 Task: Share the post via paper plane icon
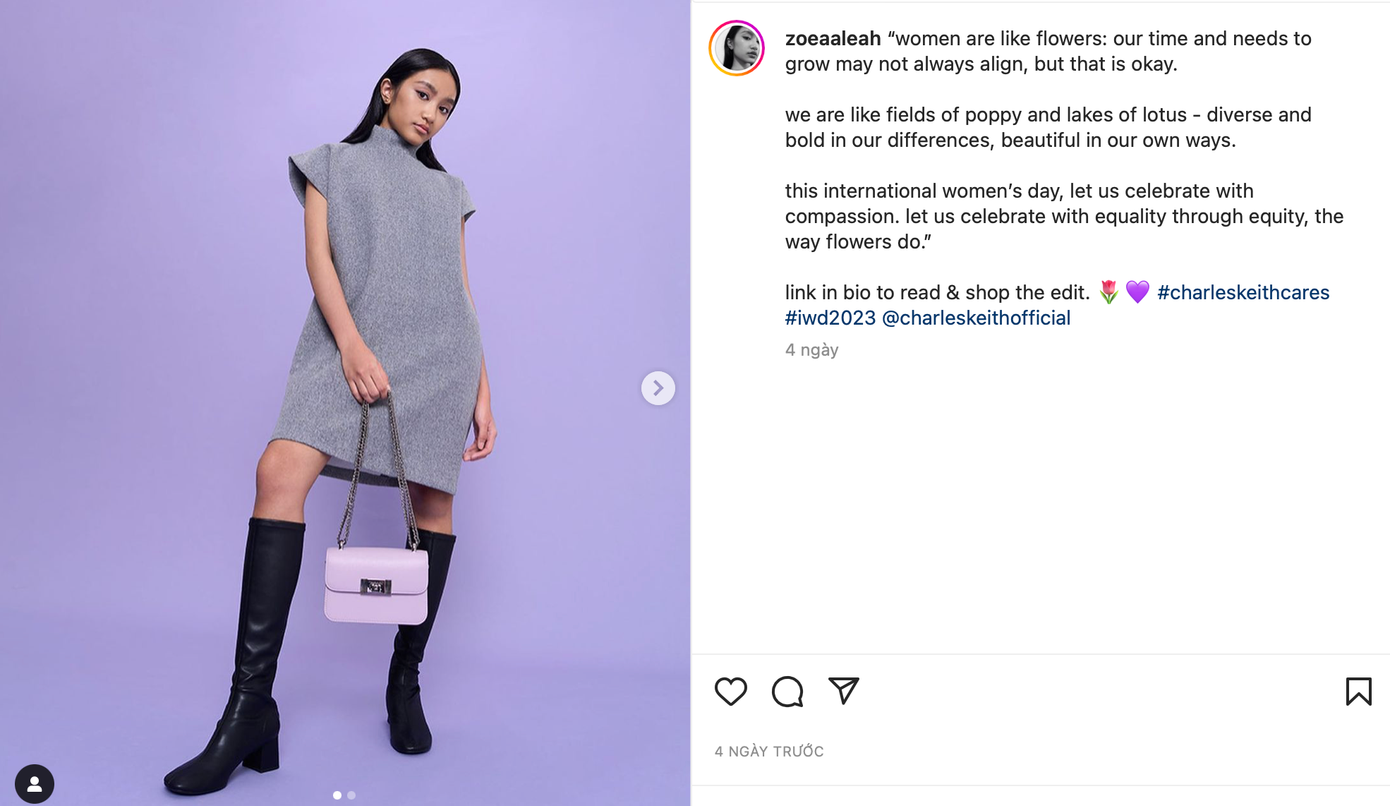tap(844, 690)
